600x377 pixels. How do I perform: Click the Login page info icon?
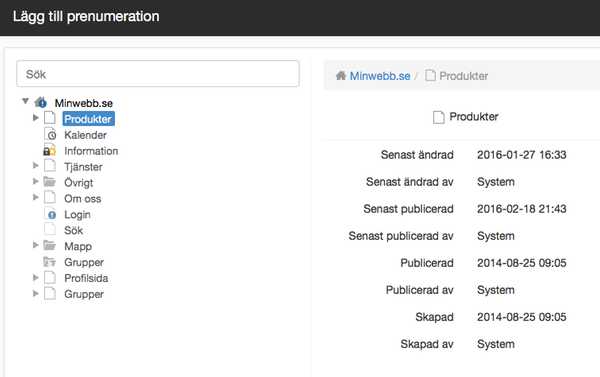tap(50, 214)
